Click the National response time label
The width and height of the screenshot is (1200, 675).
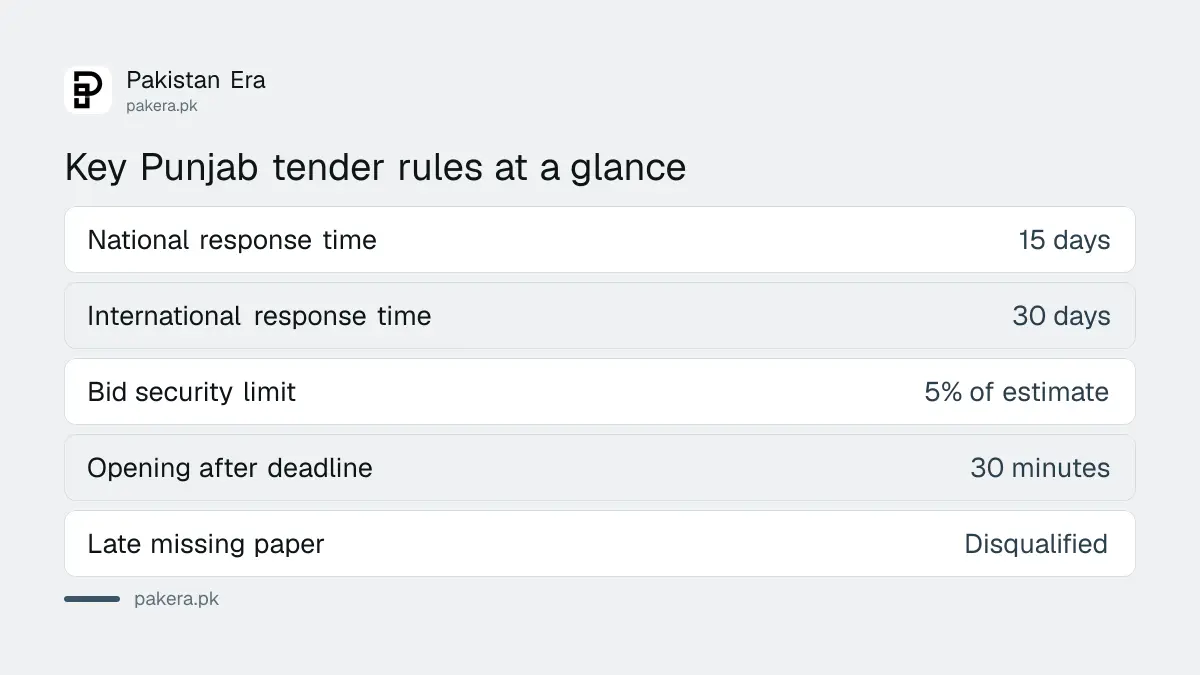[x=232, y=240]
